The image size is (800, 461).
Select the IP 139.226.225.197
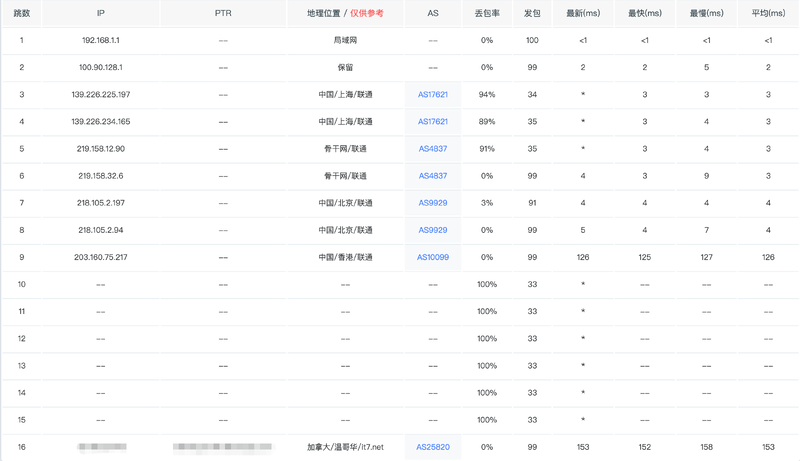(x=101, y=94)
